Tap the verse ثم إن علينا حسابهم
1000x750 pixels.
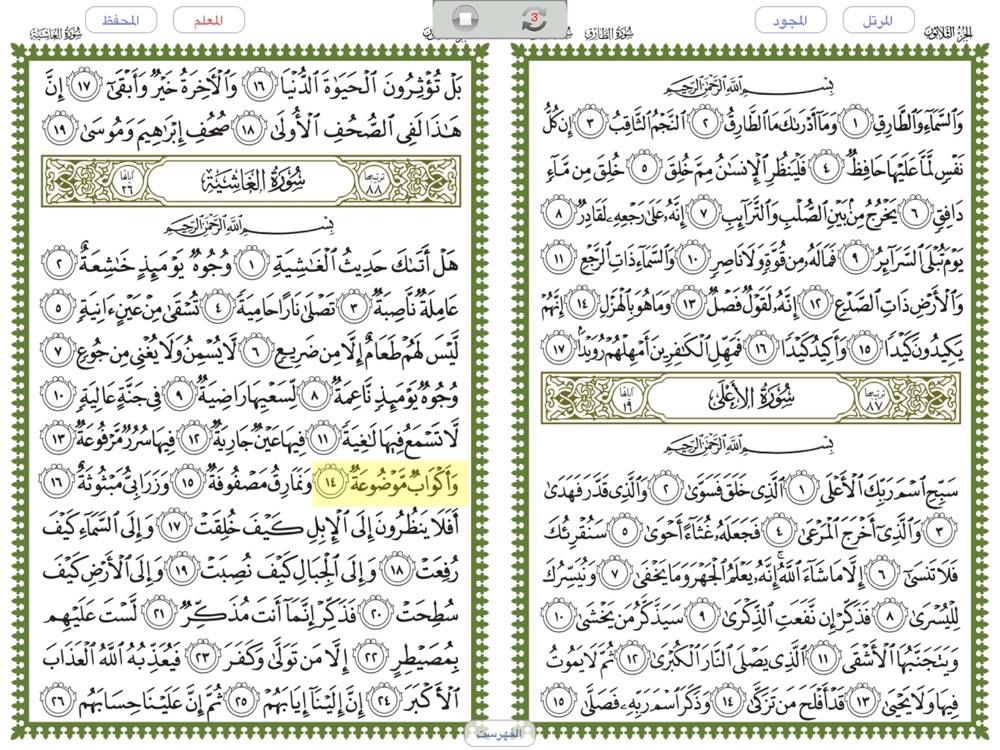pyautogui.click(x=150, y=703)
